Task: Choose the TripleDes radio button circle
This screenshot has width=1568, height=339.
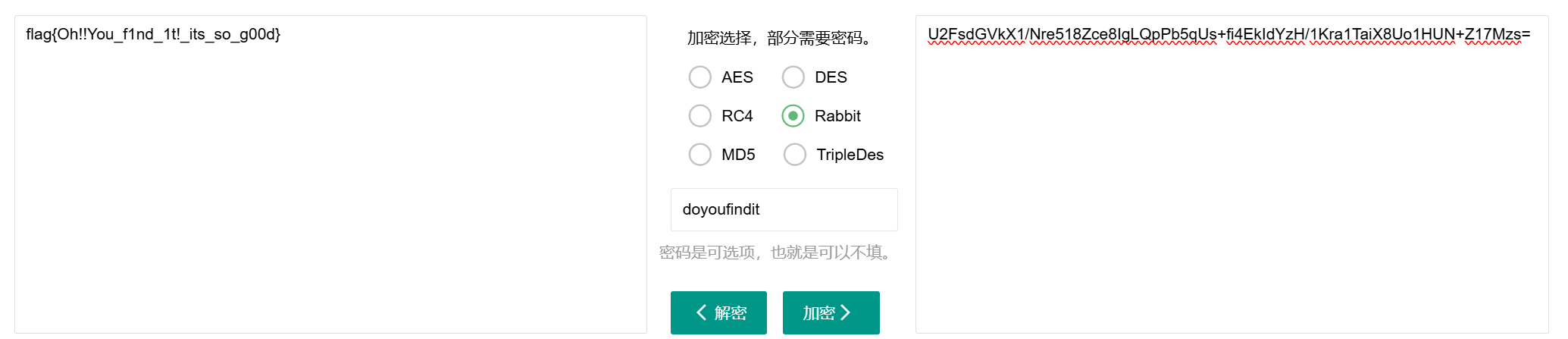Action: pos(794,155)
